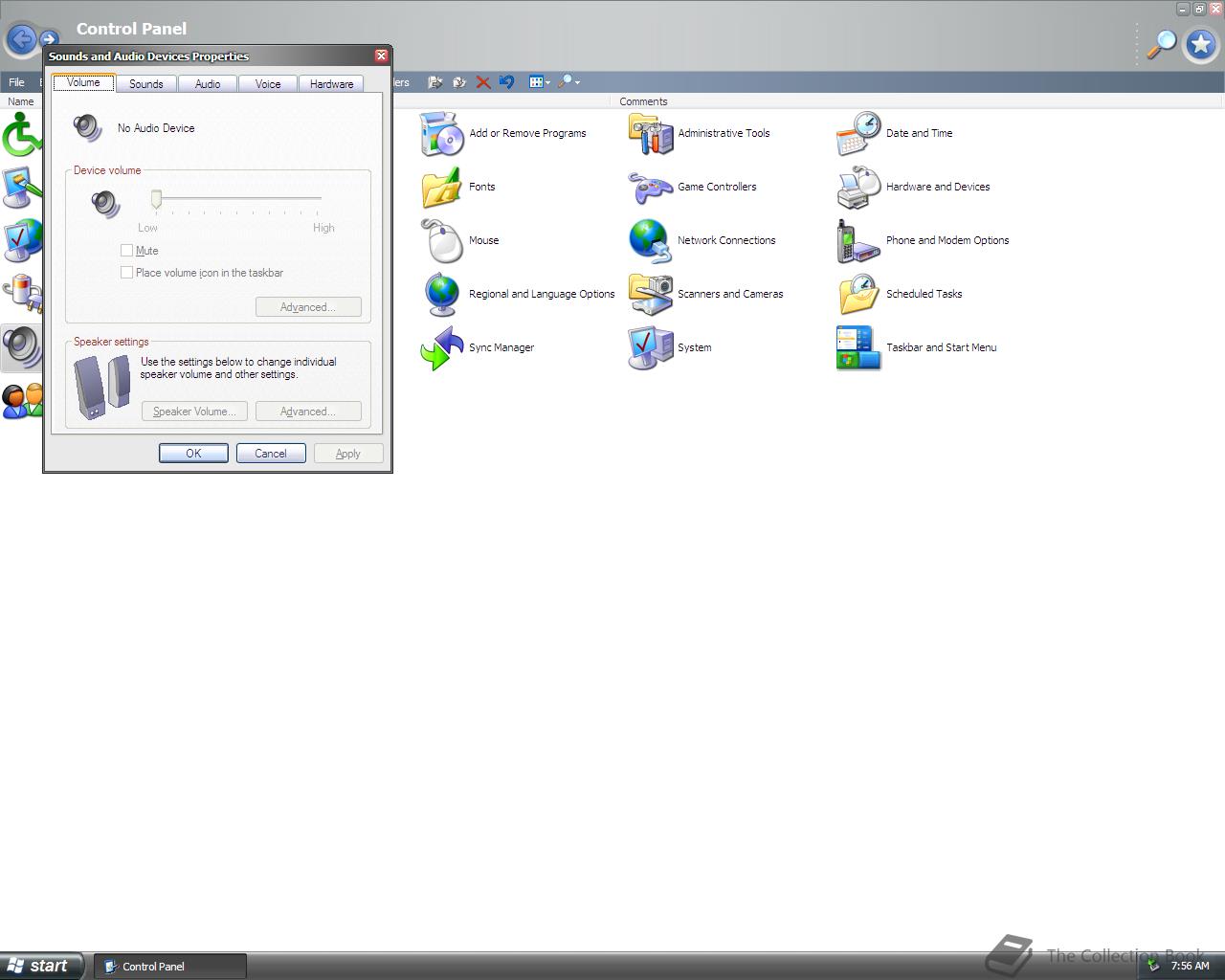Switch to the Voice tab
1225x980 pixels.
pos(268,84)
